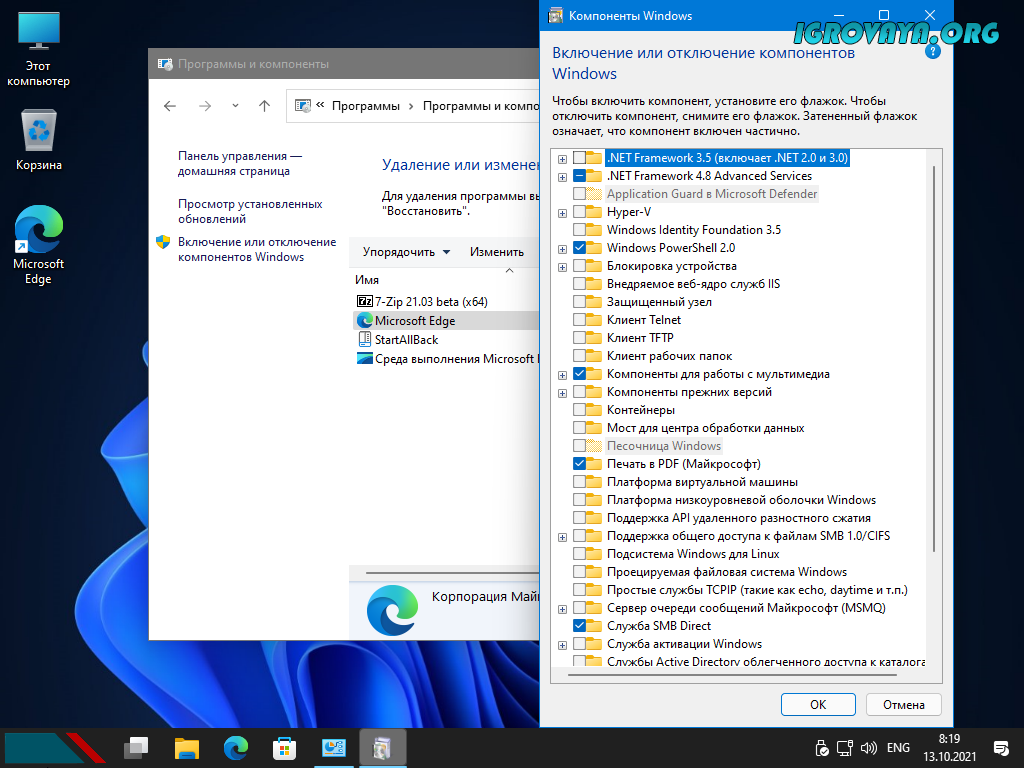Screen dimensions: 1024x768
Task: Expand the Hyper-V component node
Action: point(563,212)
